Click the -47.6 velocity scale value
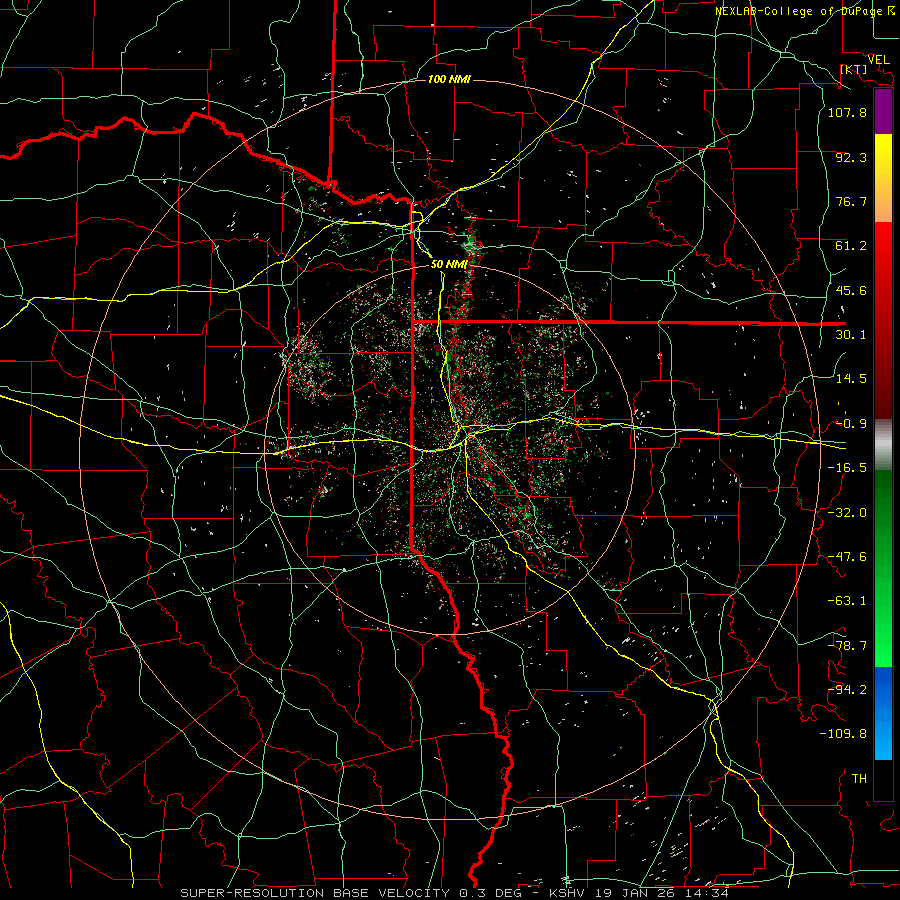This screenshot has height=900, width=900. point(847,557)
